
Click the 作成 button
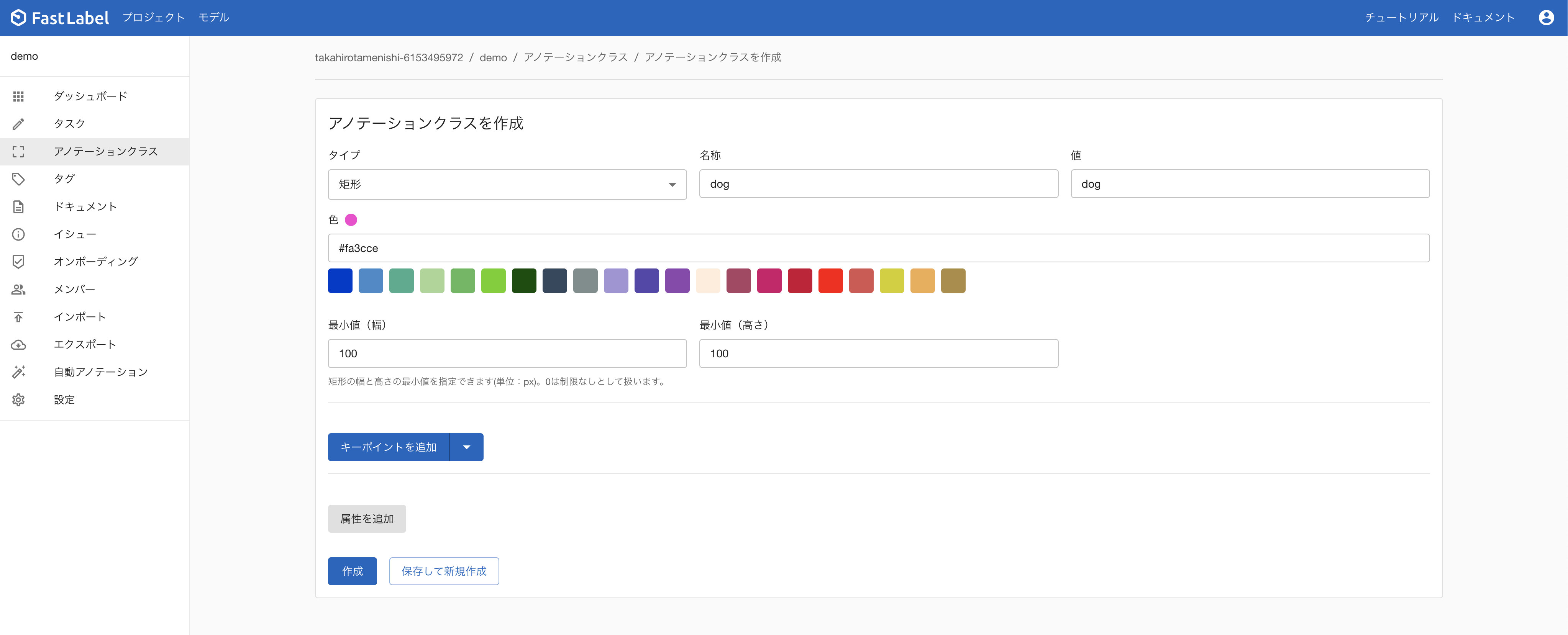point(352,571)
